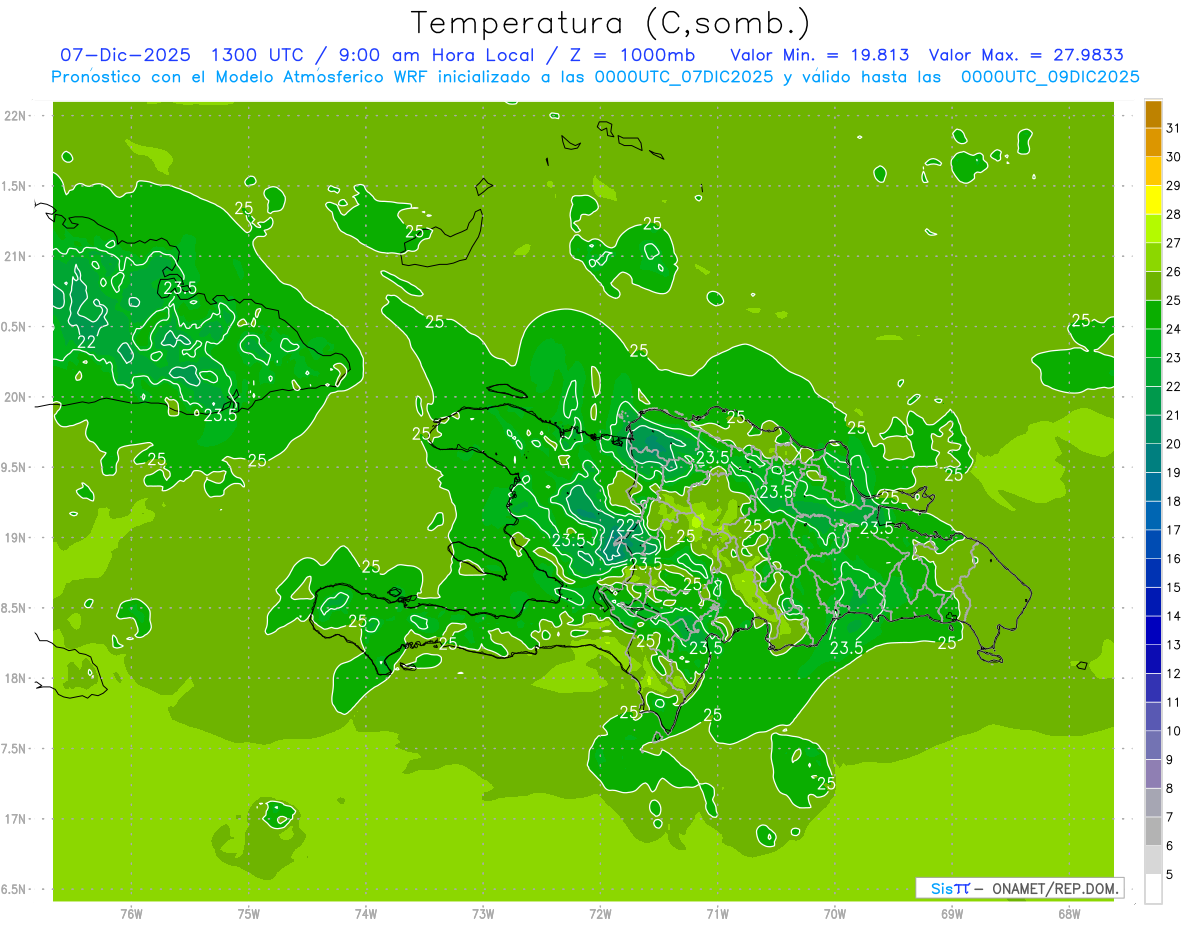The width and height of the screenshot is (1200, 927).
Task: Pick the yellow swatch between 28 and 29
Action: pos(1153,200)
